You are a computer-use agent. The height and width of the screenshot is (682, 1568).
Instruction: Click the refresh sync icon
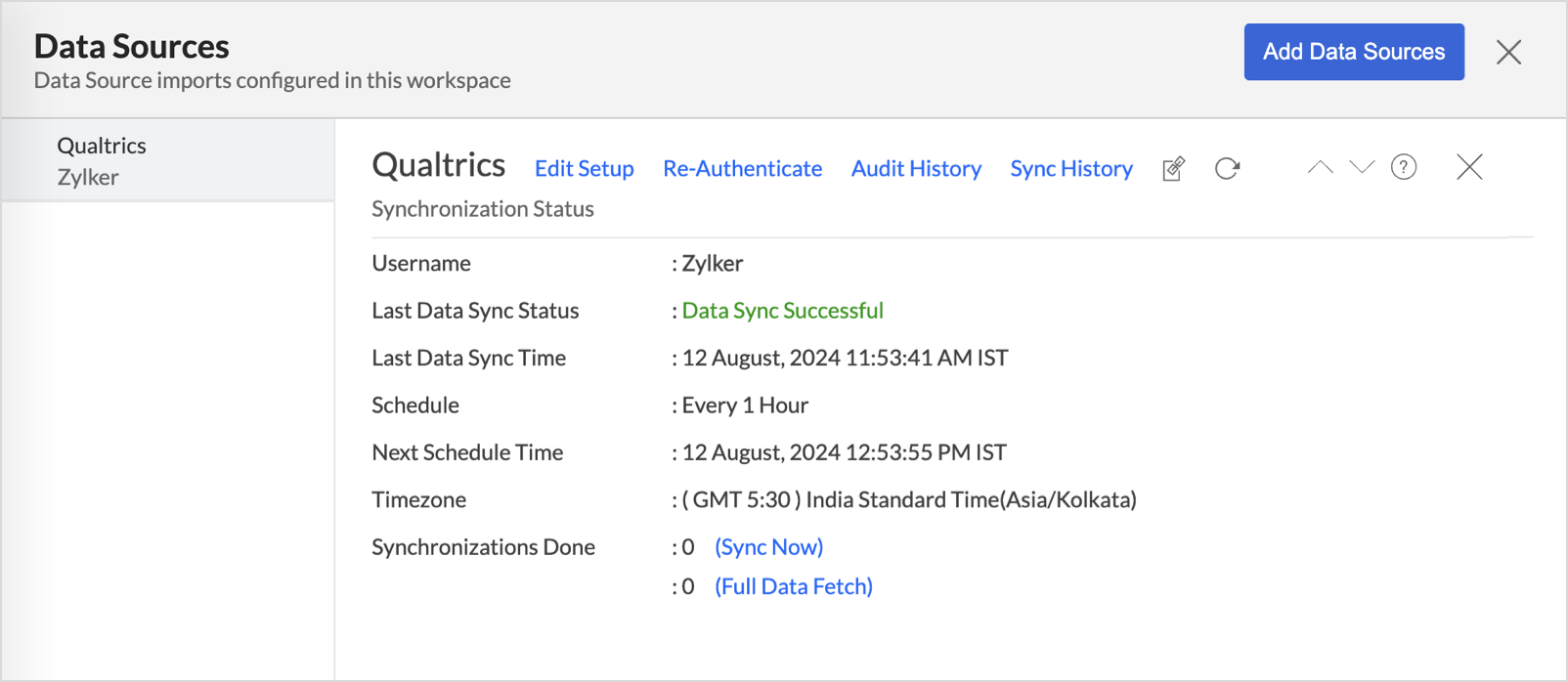point(1228,168)
